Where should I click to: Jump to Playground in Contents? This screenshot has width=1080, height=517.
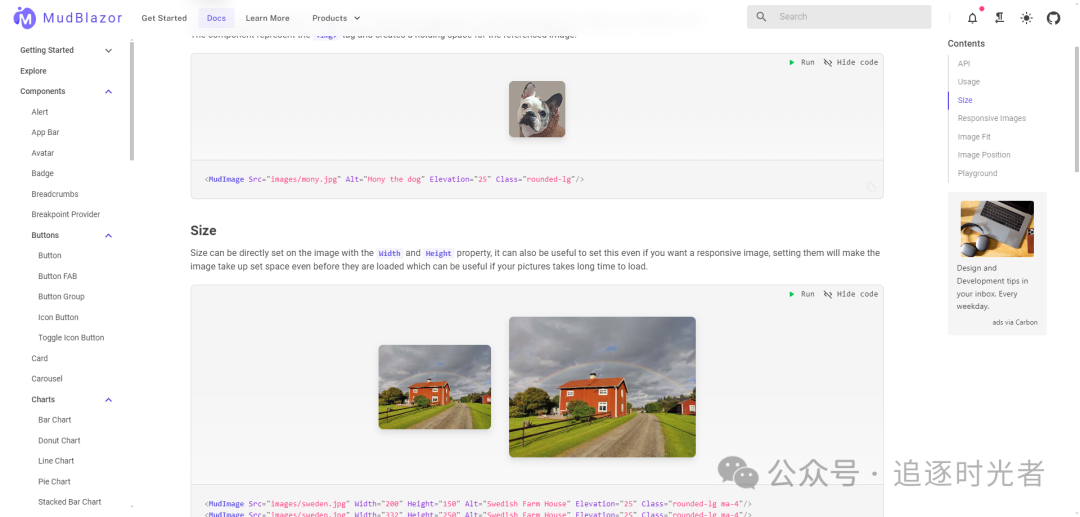977,173
